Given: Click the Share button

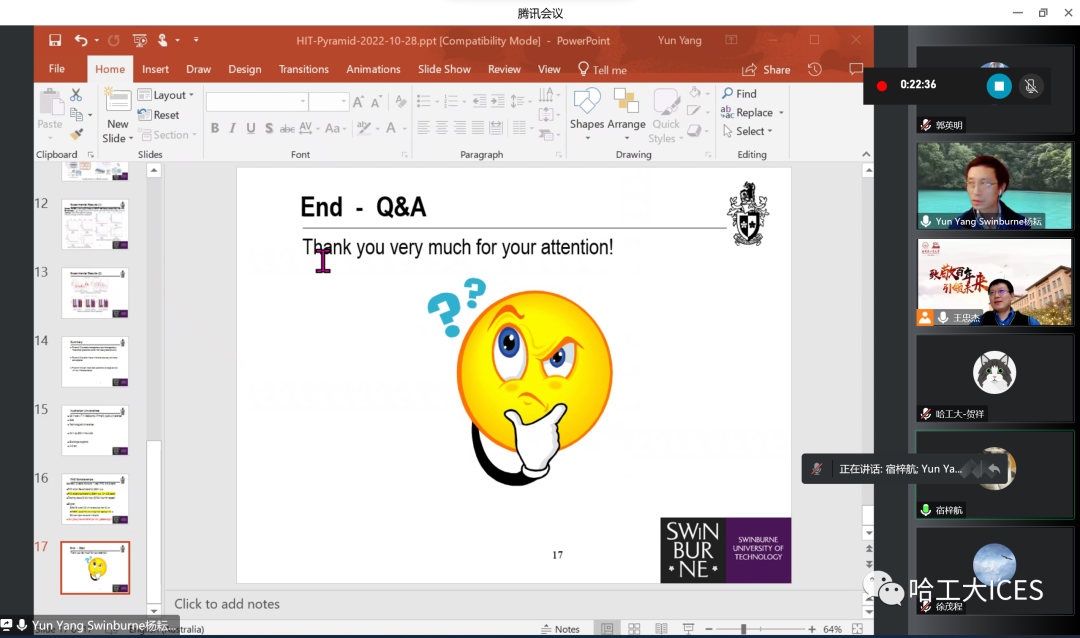Looking at the screenshot, I should coord(766,70).
